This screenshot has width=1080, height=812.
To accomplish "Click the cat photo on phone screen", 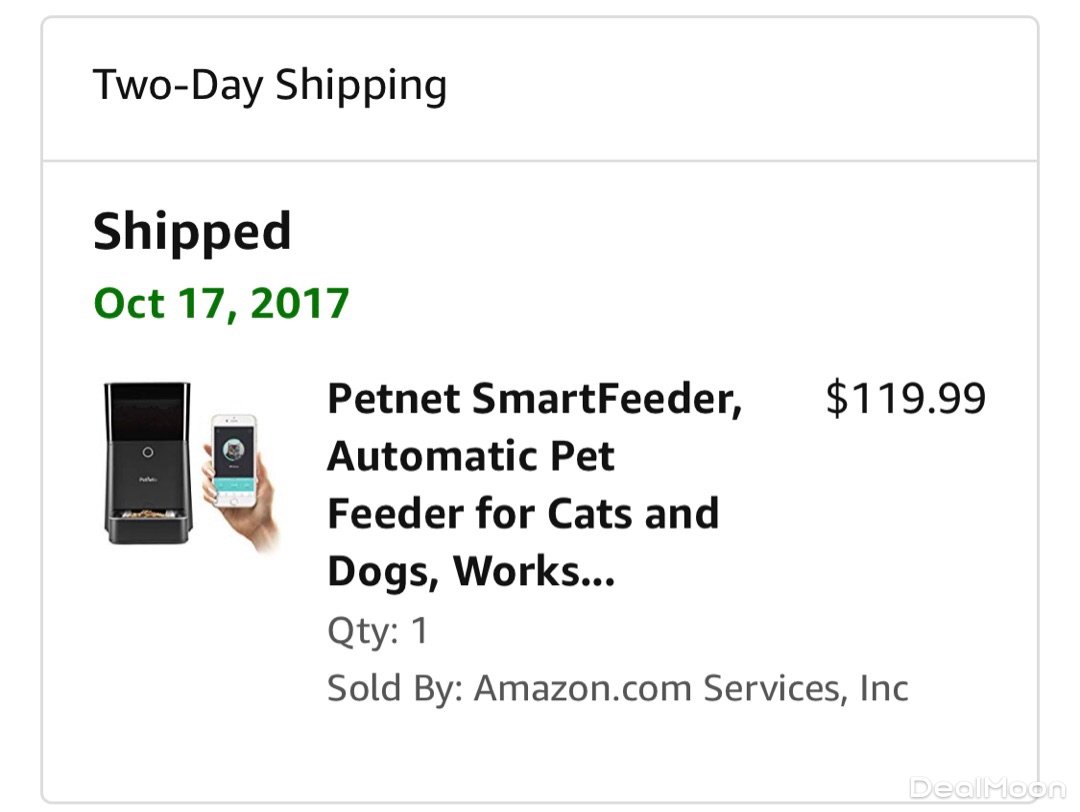I will [233, 449].
